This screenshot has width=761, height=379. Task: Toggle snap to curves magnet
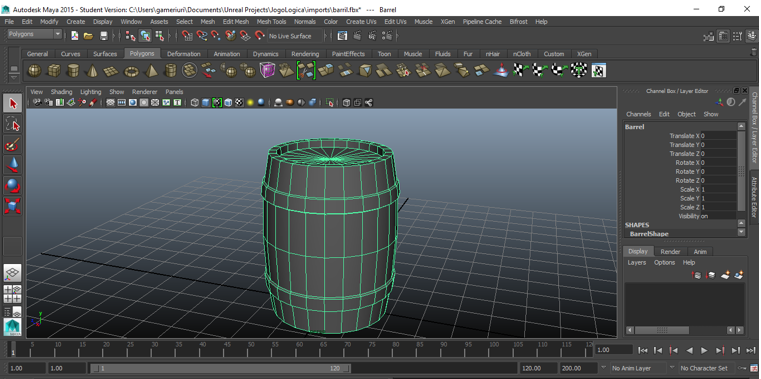click(x=202, y=36)
